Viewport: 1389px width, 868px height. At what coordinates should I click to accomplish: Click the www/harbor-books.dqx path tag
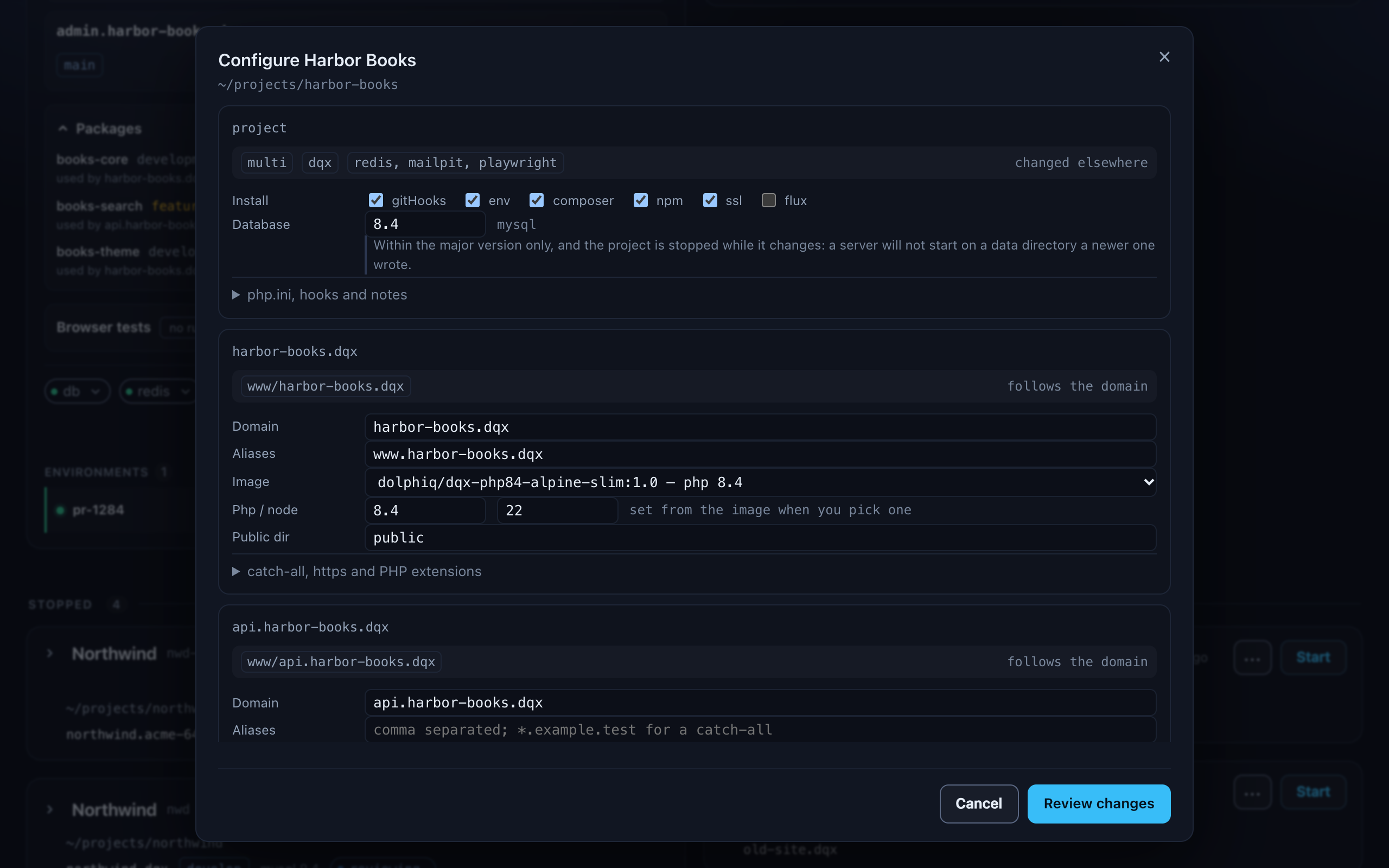(326, 386)
